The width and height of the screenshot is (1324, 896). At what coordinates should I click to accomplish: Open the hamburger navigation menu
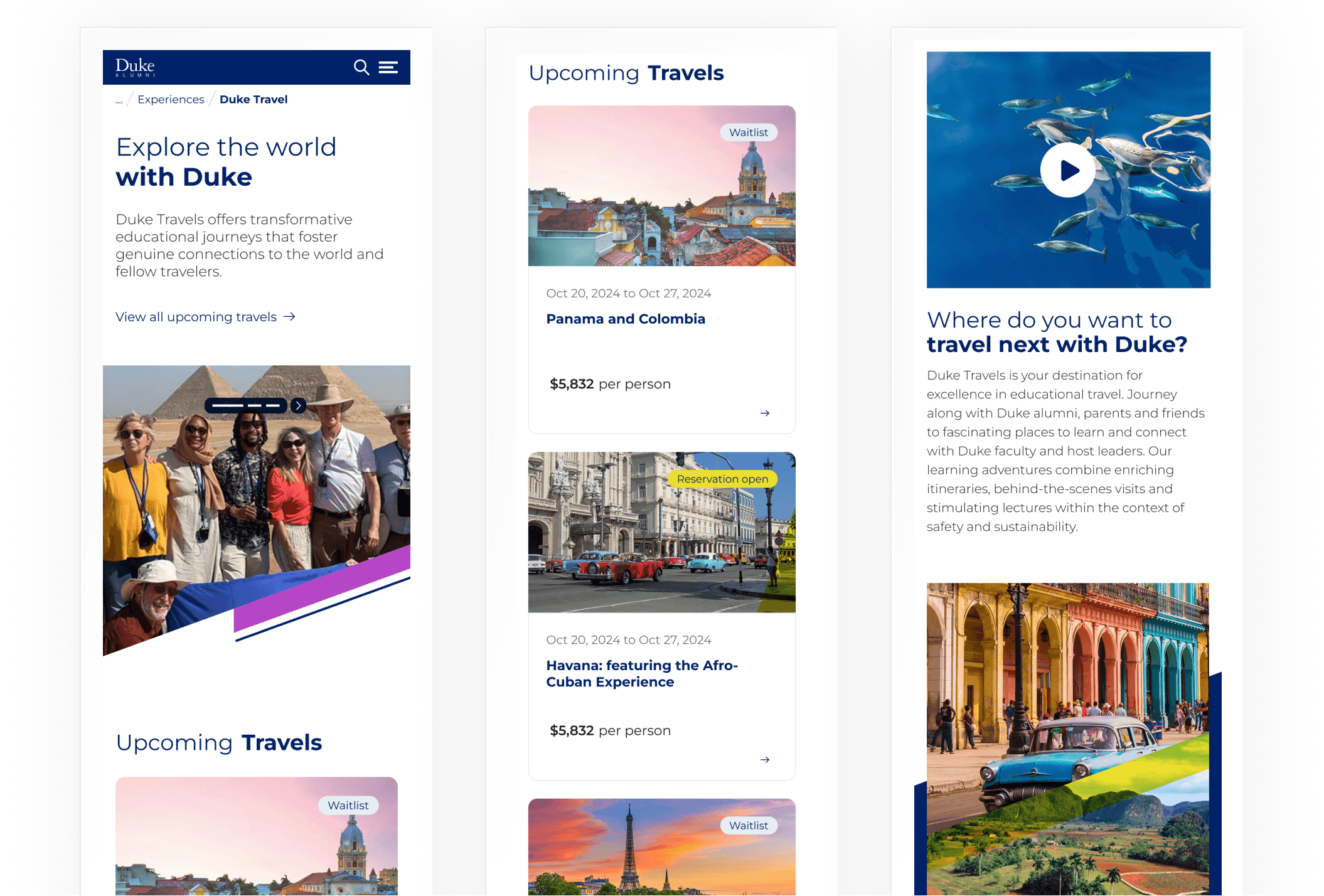click(388, 67)
